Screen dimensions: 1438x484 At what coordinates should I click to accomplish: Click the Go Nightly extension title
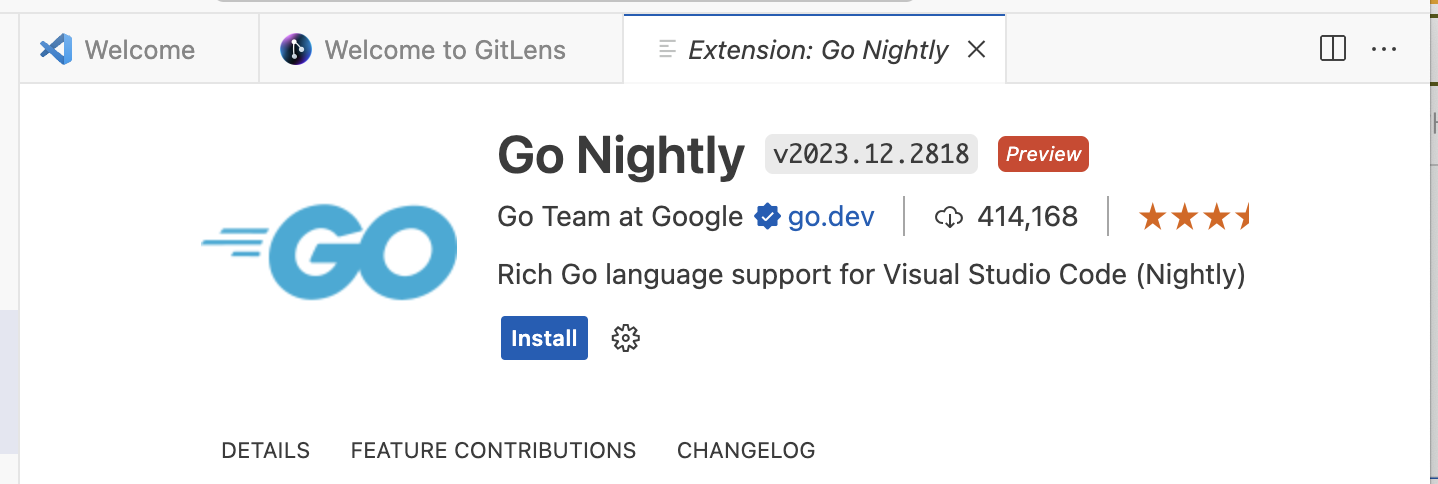[621, 155]
